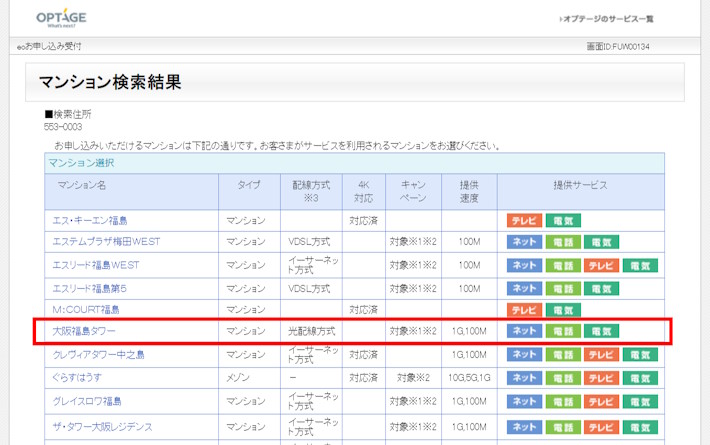Click the OPTAGE logo
The height and width of the screenshot is (445, 710).
(x=61, y=18)
